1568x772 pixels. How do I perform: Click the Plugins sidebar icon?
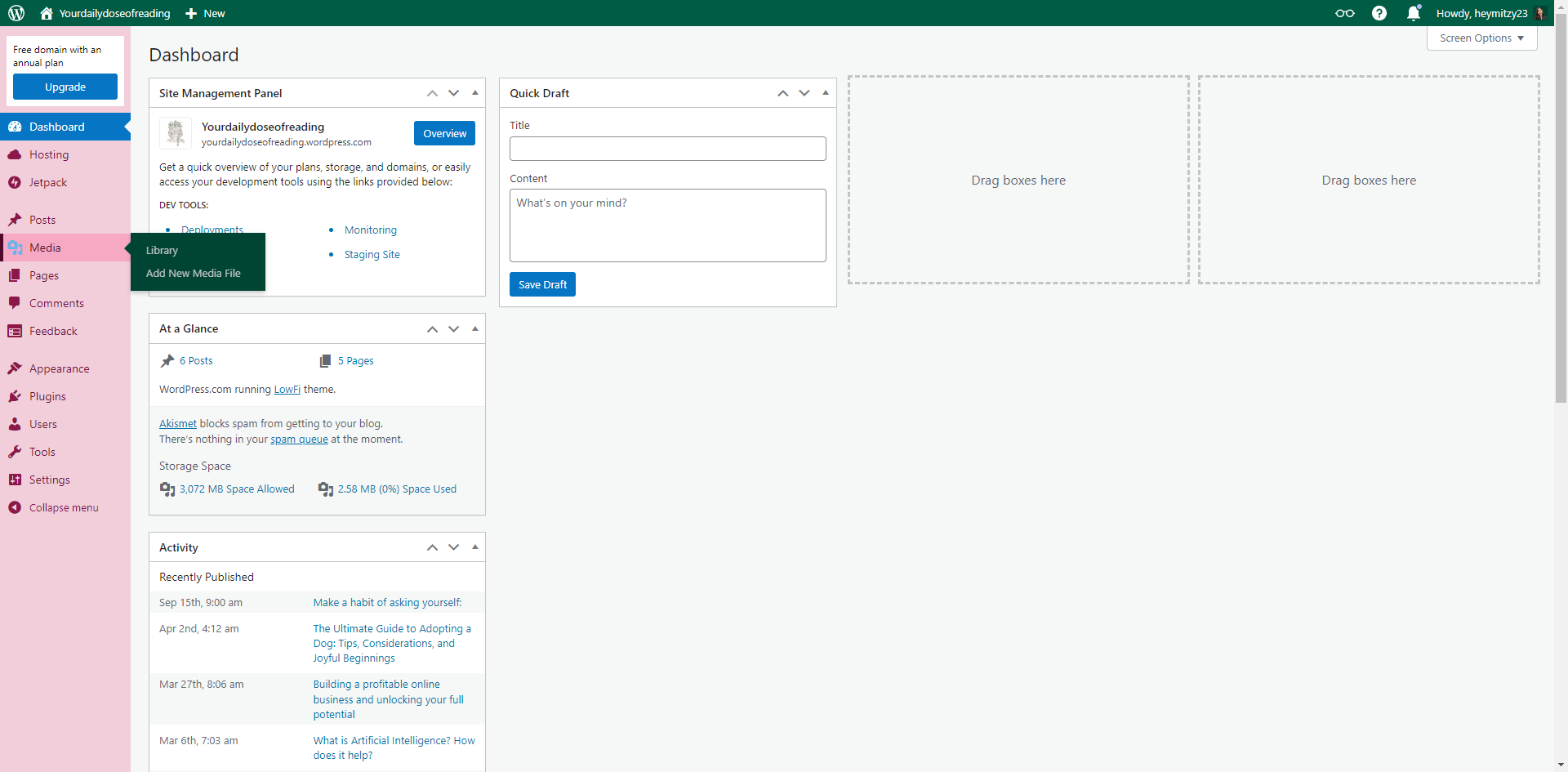pos(15,396)
